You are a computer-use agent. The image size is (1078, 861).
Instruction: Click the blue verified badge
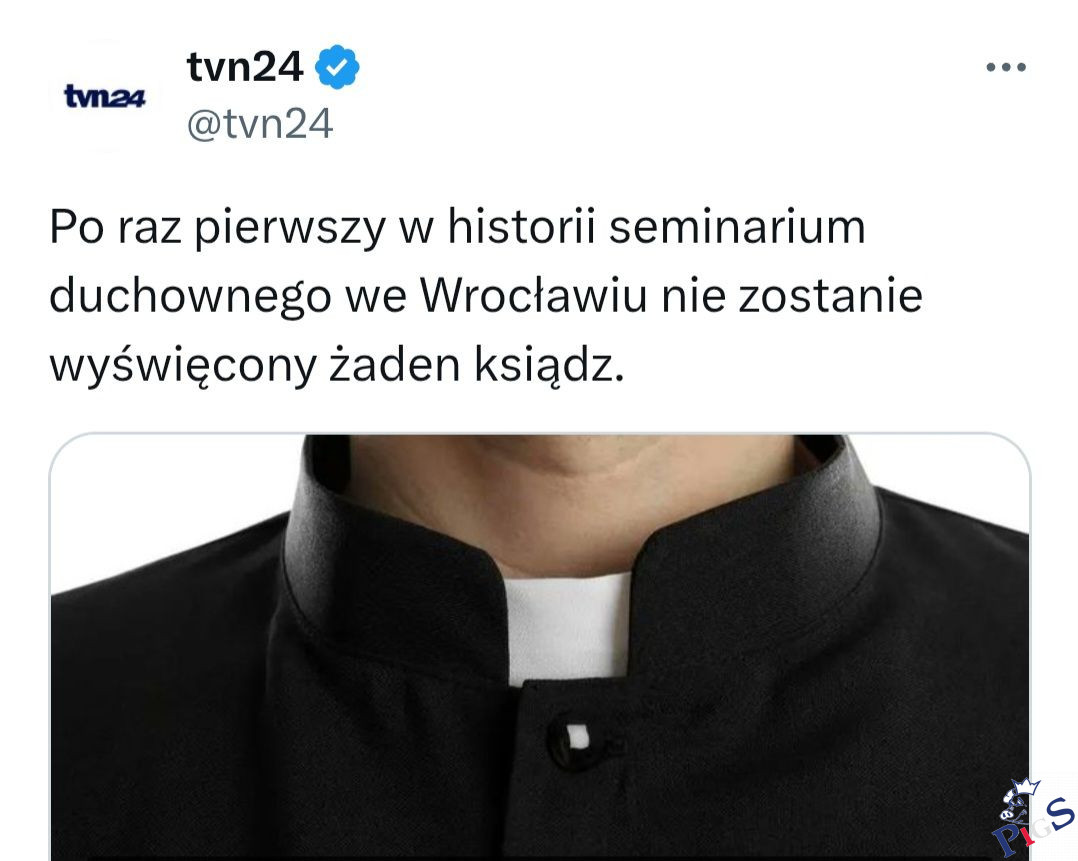click(337, 67)
